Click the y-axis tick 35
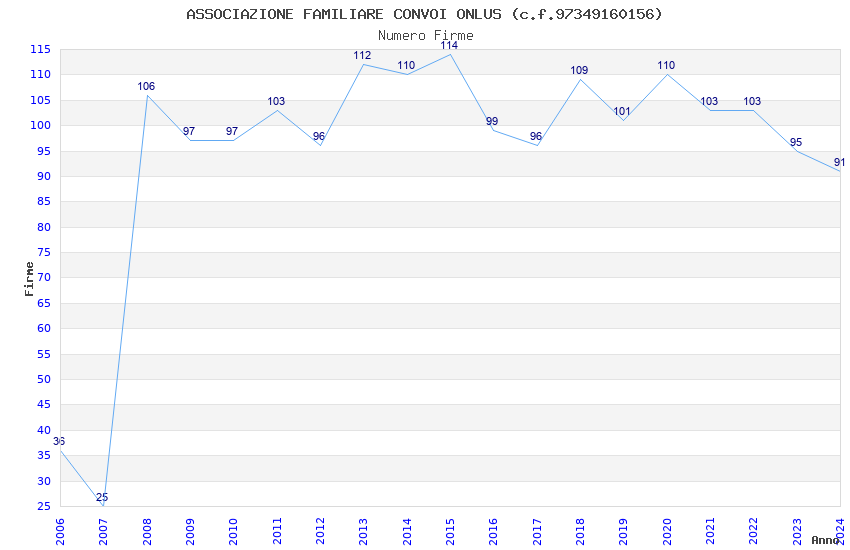 [x=44, y=456]
